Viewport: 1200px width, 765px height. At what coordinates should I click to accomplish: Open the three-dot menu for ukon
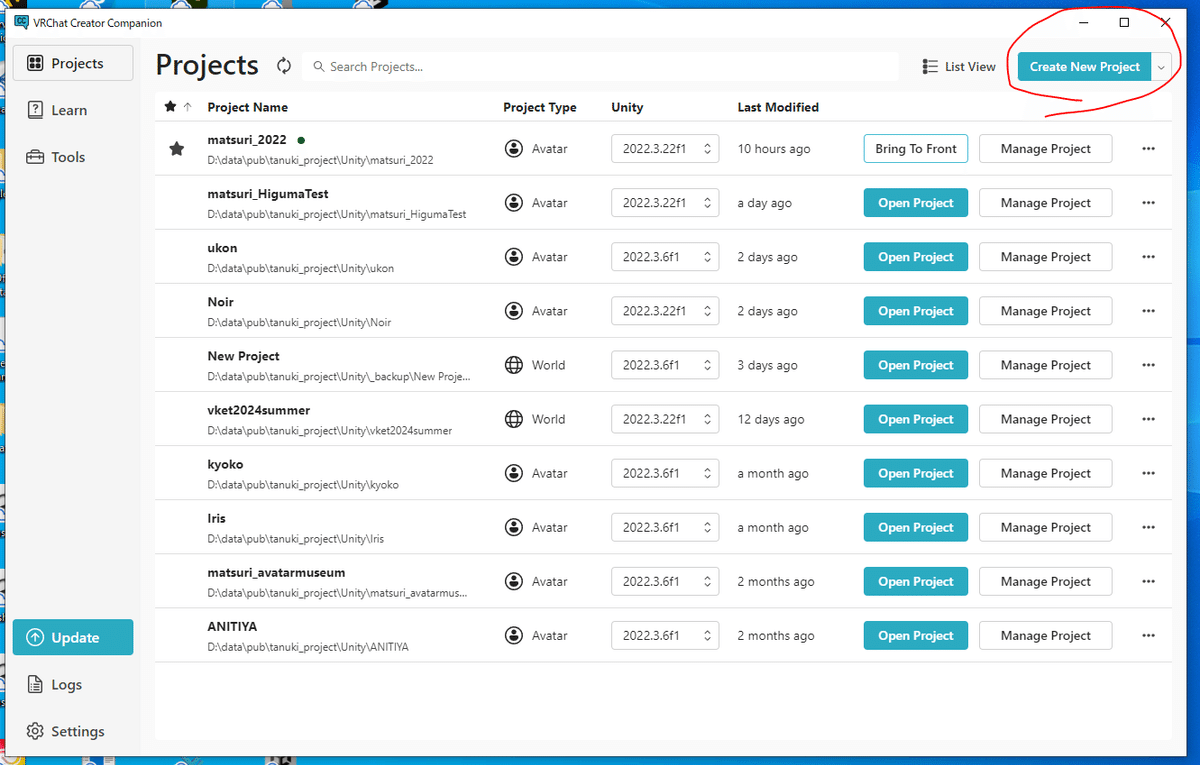[1148, 257]
